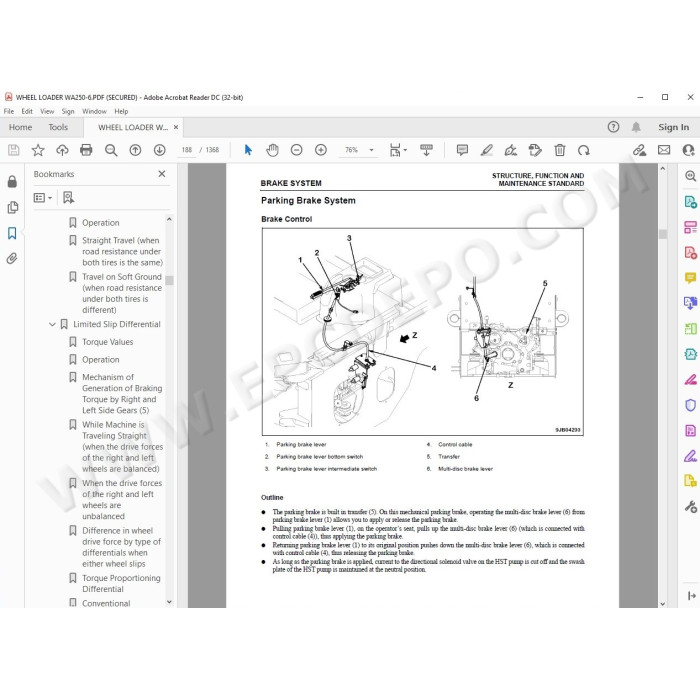The height and width of the screenshot is (700, 700).
Task: Collapse the Limited Slip Differential bookmark
Action: (x=52, y=324)
